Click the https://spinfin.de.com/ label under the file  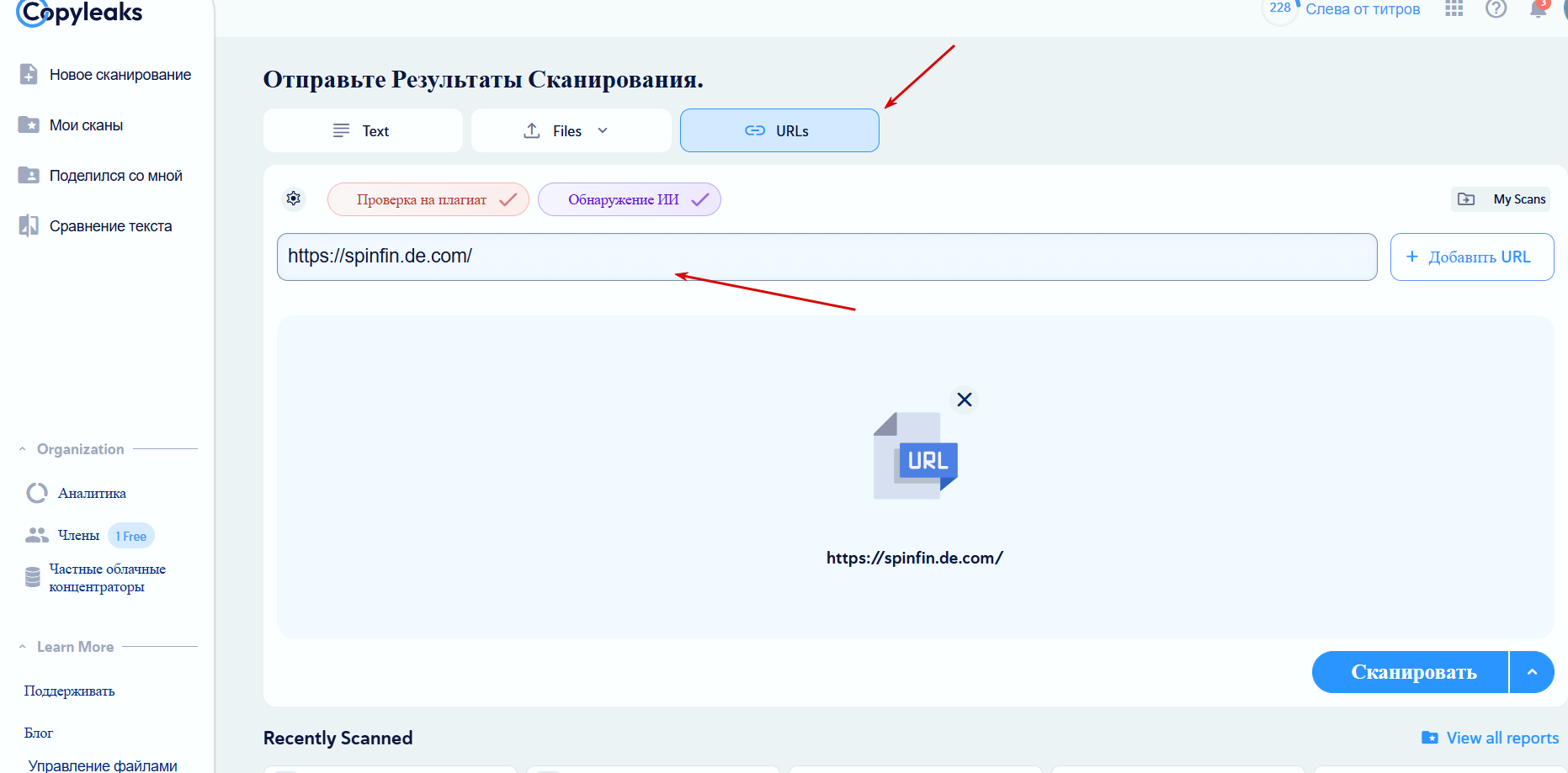(915, 558)
